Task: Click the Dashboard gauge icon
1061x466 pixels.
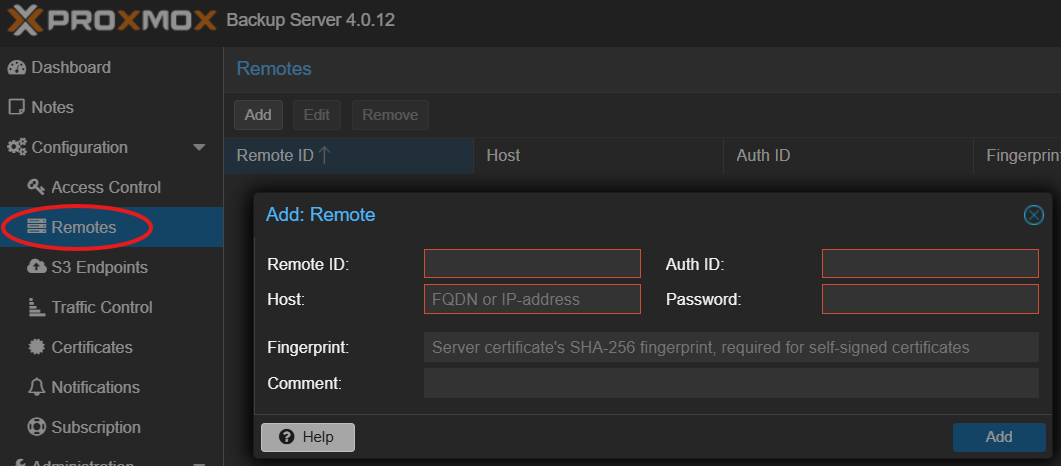Action: pos(17,68)
